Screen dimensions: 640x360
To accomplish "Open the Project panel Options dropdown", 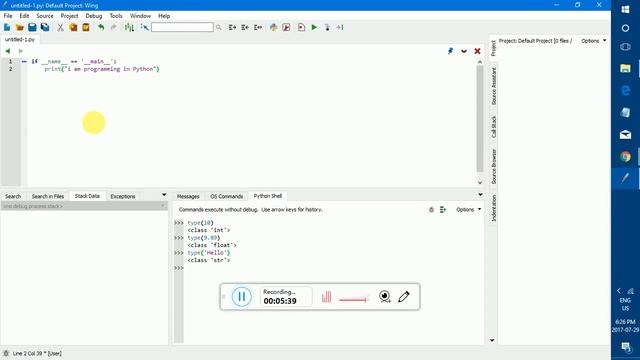I will [593, 41].
